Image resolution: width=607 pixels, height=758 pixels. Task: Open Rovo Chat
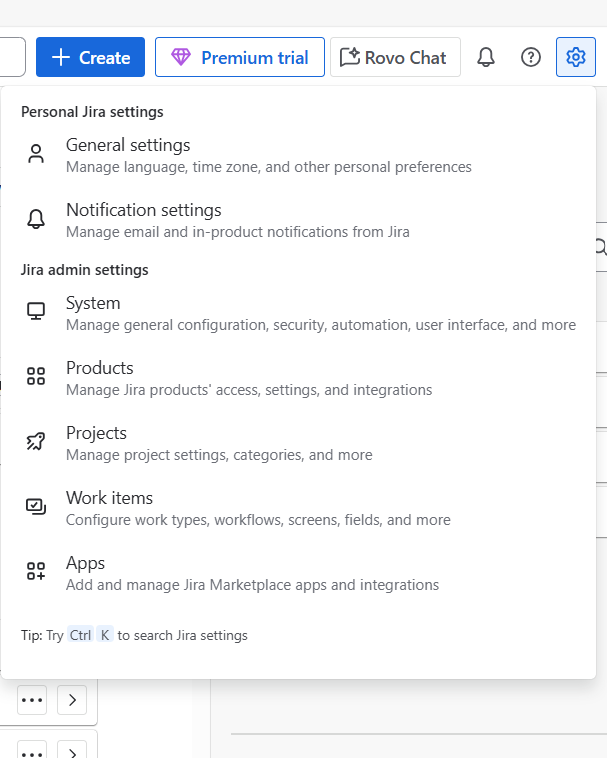(x=395, y=57)
